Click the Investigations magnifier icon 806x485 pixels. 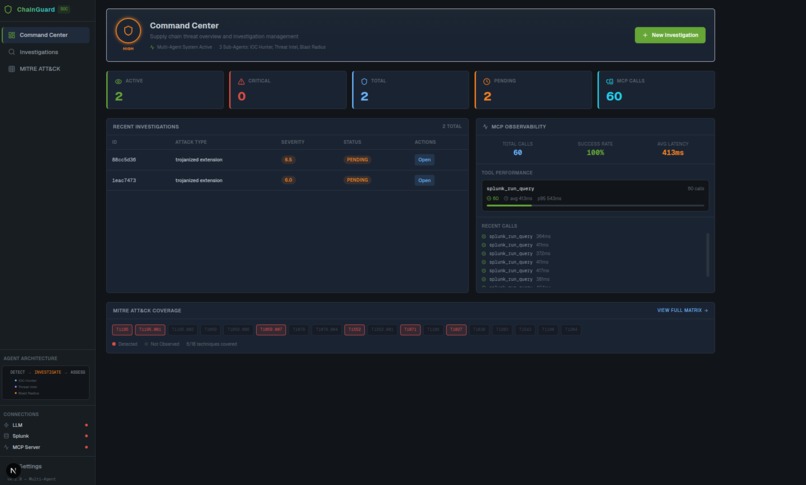click(x=11, y=52)
